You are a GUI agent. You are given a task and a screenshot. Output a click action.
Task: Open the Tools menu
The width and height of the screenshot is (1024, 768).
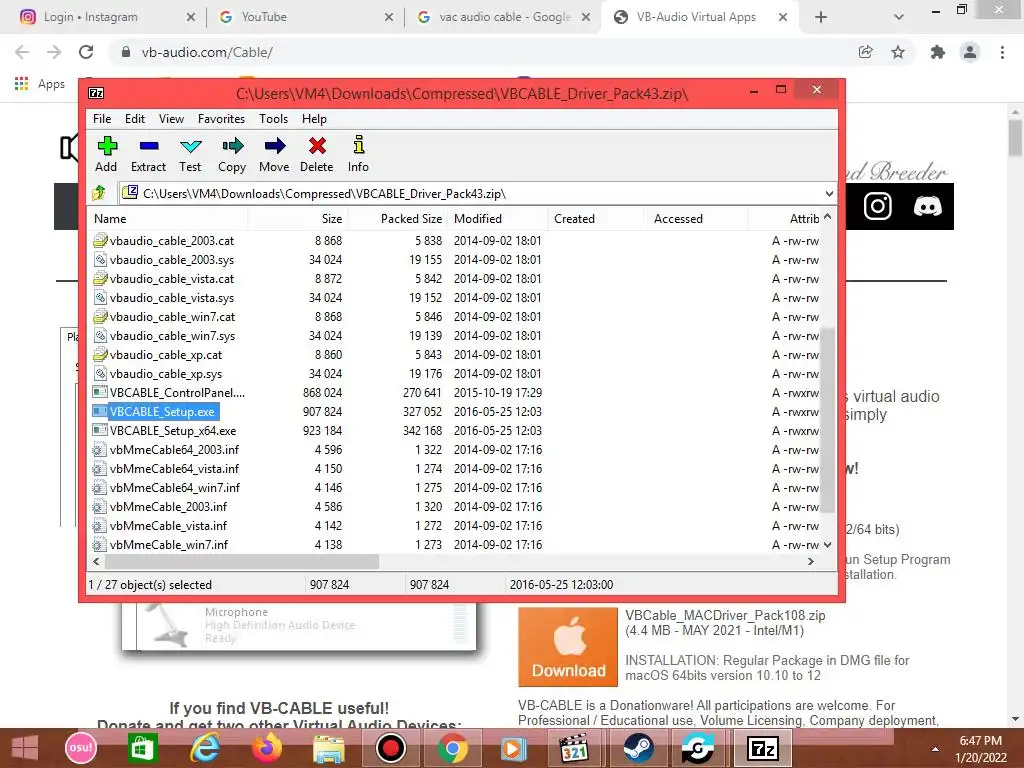273,119
